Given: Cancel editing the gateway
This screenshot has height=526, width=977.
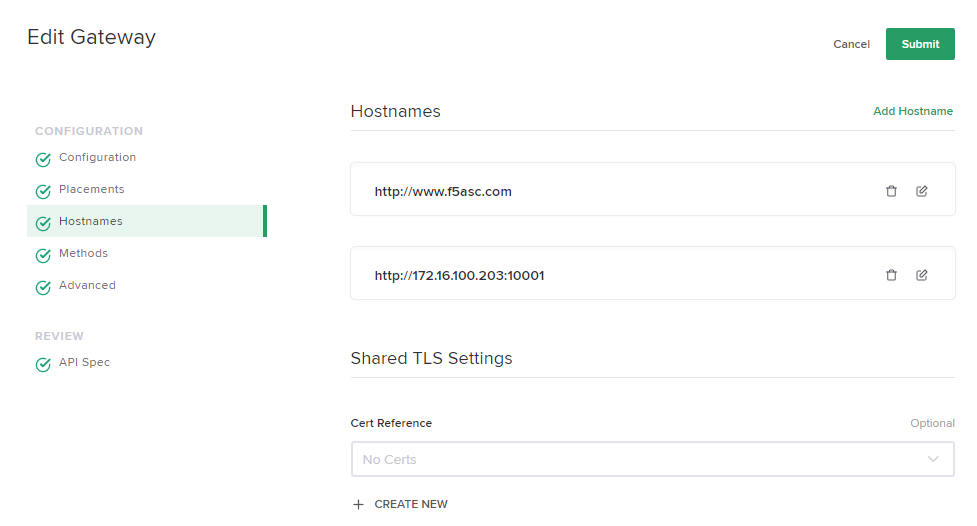Looking at the screenshot, I should tap(851, 44).
